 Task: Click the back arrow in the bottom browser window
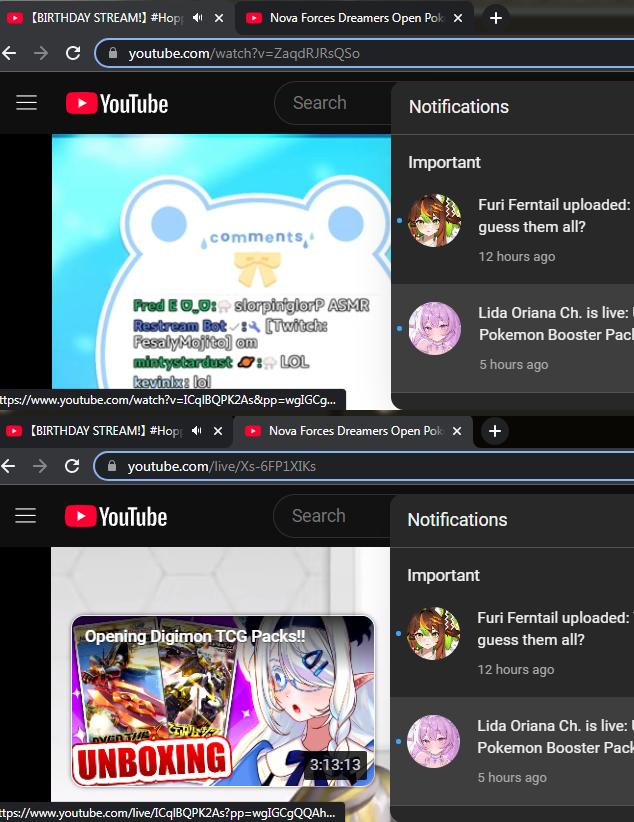coord(7,466)
